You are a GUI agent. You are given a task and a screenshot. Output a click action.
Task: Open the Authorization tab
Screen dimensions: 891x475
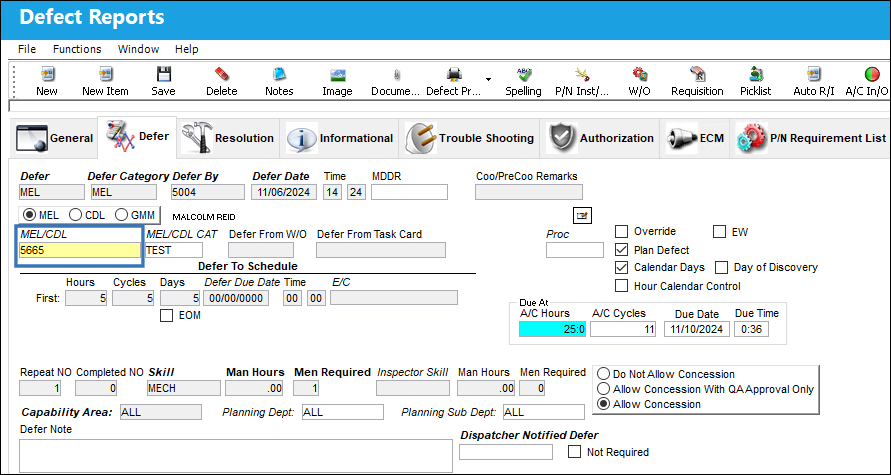click(600, 138)
